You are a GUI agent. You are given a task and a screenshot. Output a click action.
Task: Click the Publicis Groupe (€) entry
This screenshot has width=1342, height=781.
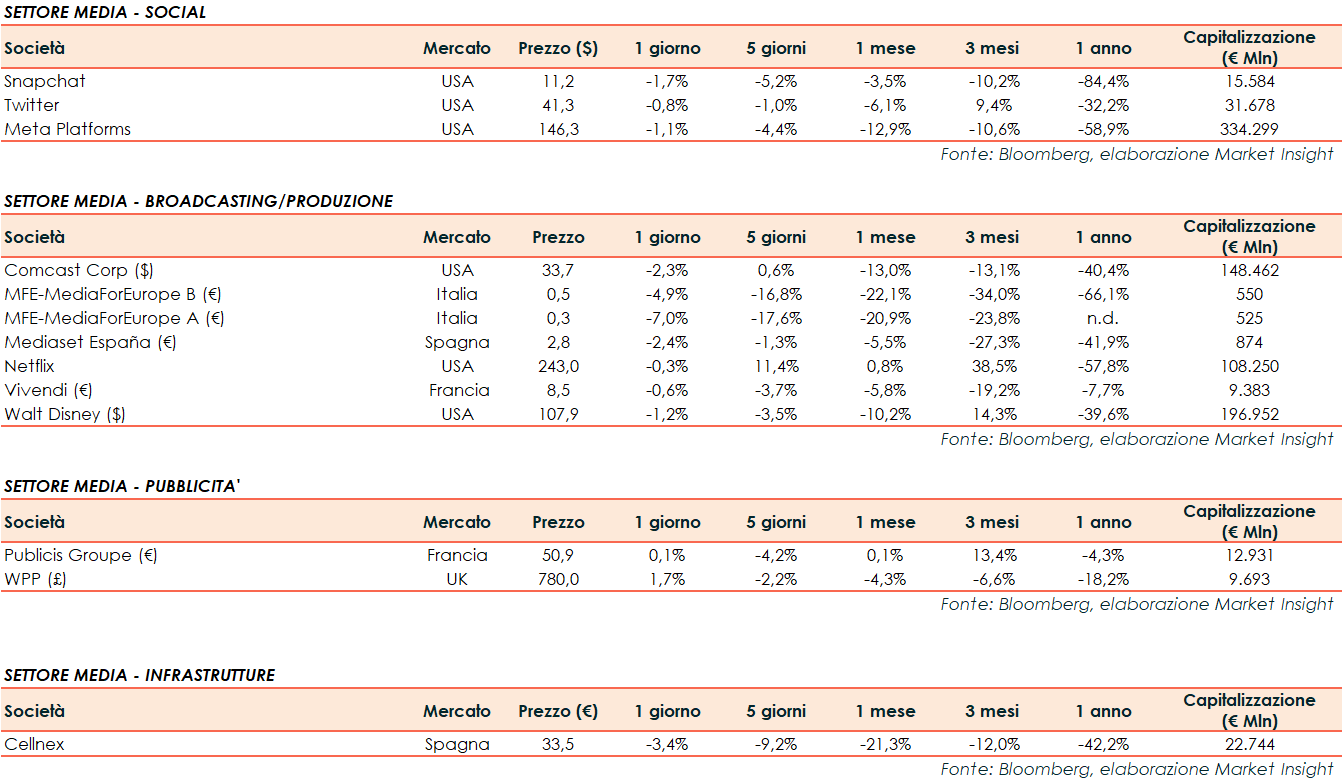point(81,555)
